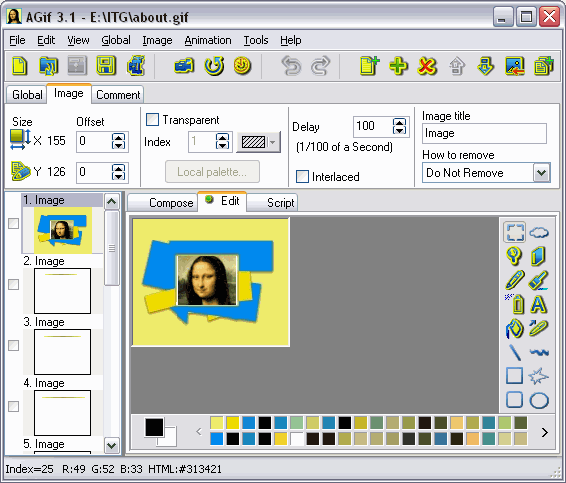The height and width of the screenshot is (483, 566).
Task: Select the straight Line drawing tool
Action: [x=515, y=352]
